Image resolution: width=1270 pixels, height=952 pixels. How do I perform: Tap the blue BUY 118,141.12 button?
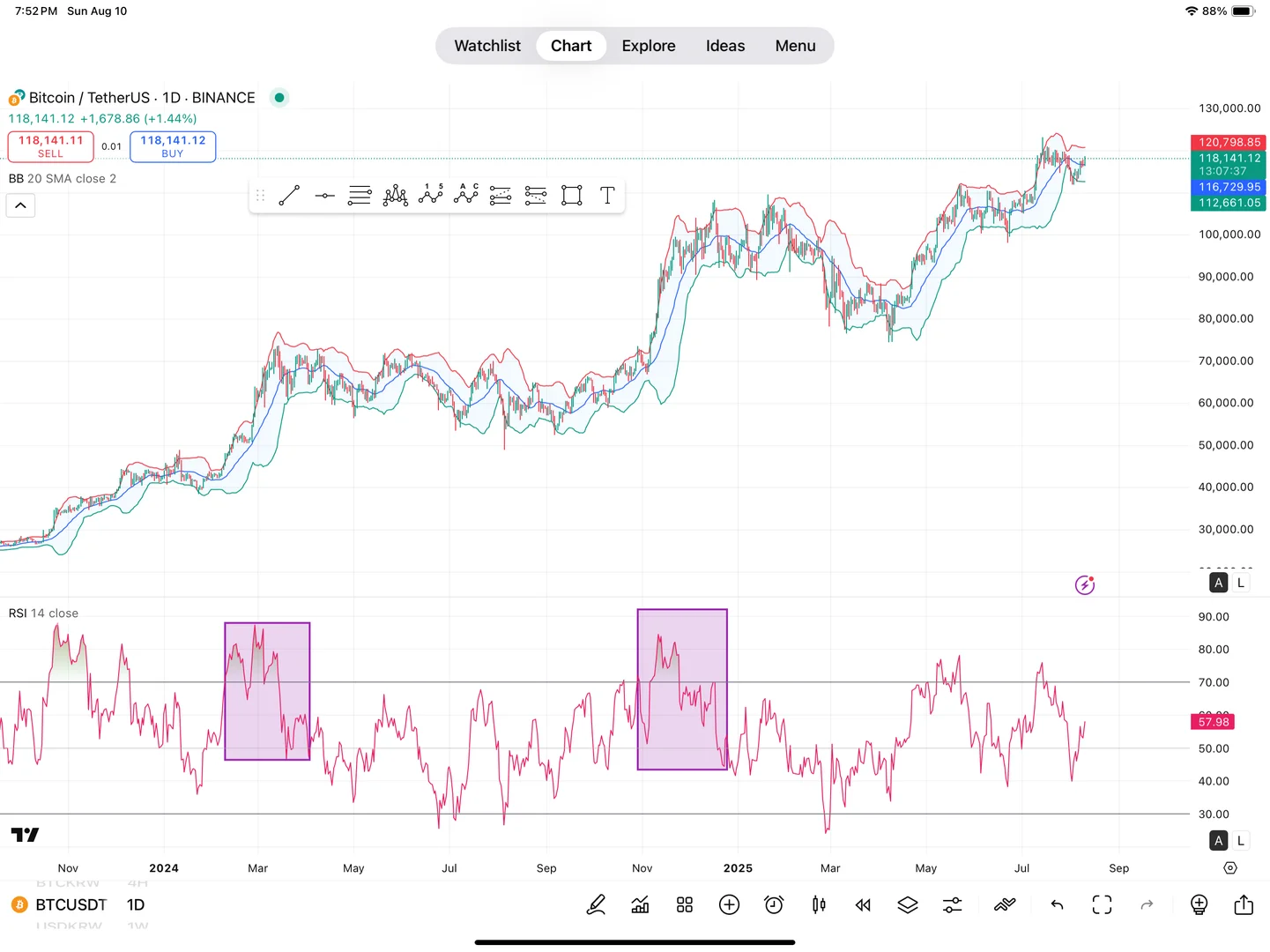[x=173, y=146]
